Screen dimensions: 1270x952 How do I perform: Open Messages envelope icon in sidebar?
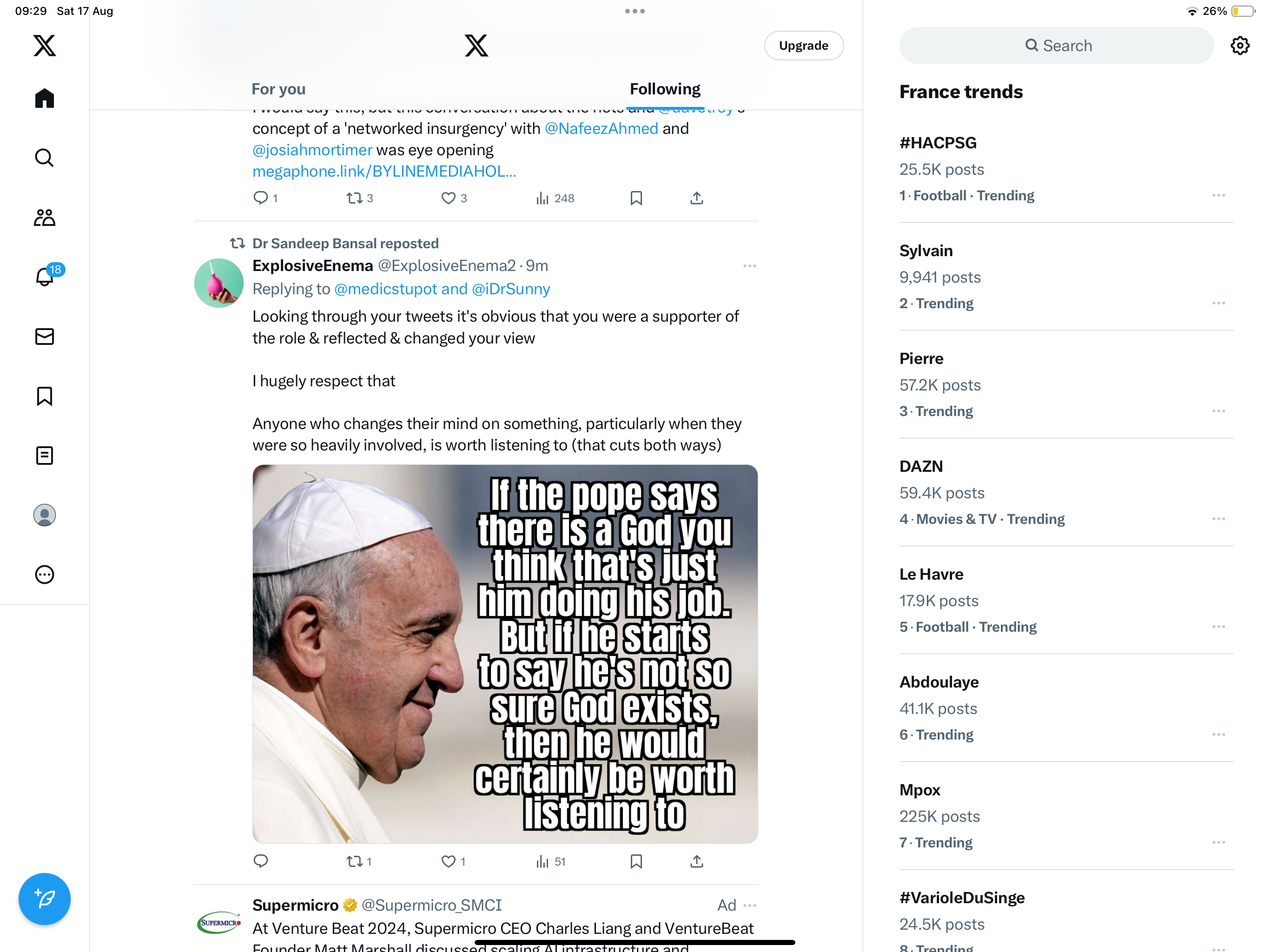tap(44, 337)
